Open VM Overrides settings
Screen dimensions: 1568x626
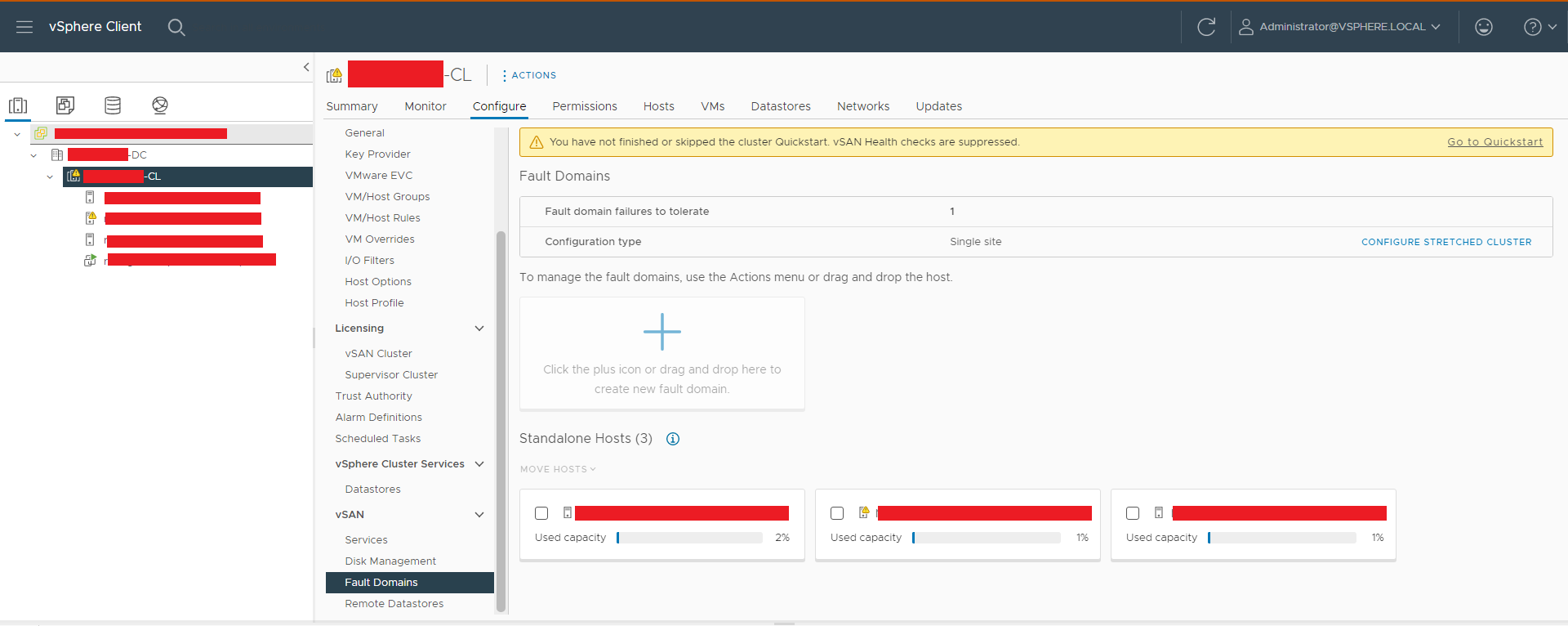pos(380,239)
